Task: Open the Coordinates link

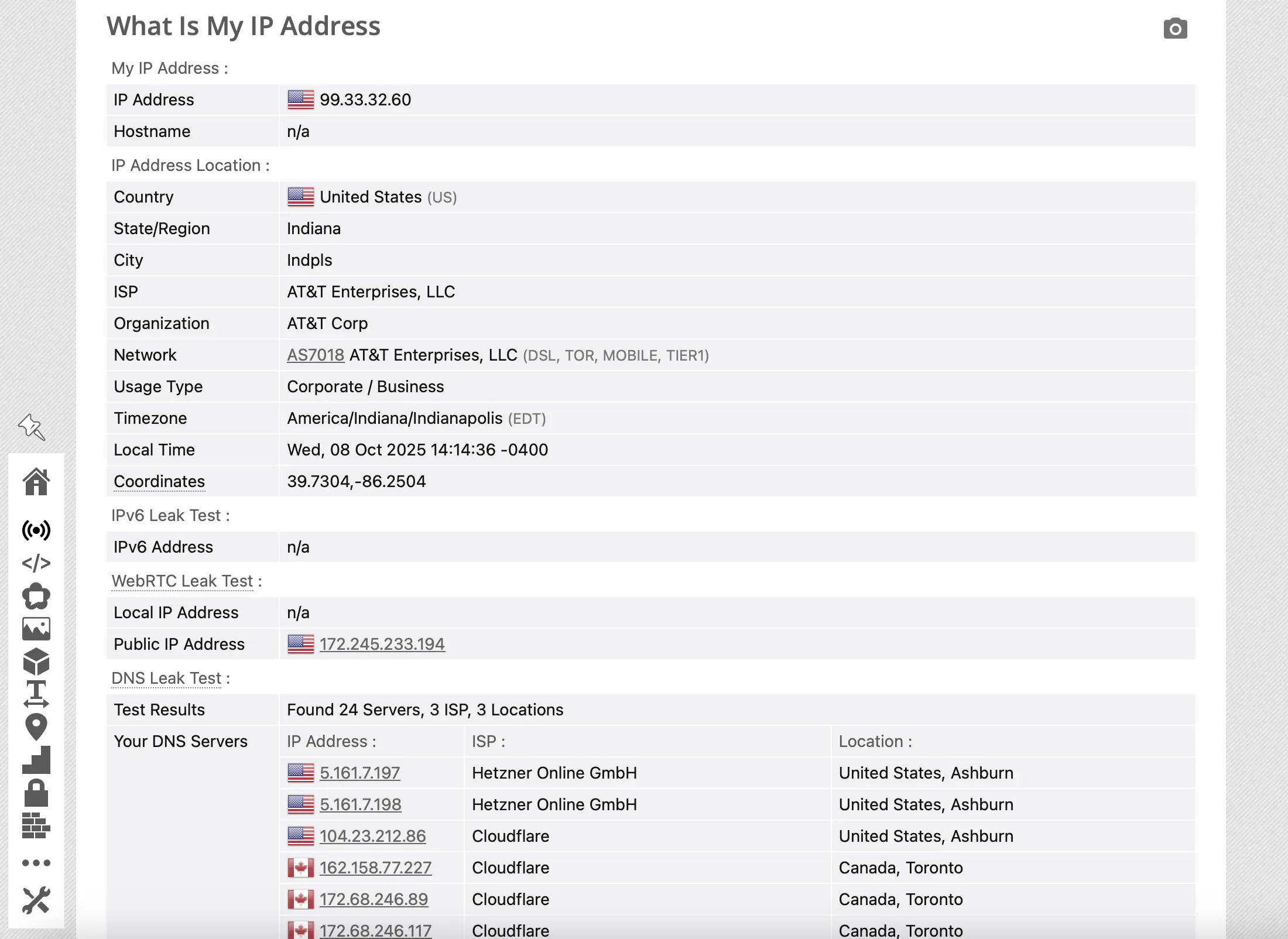Action: pos(158,481)
